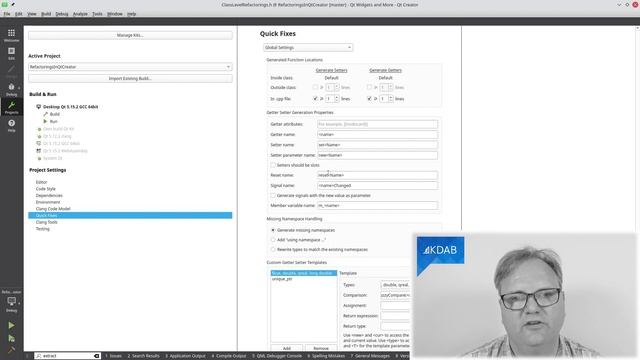Open the Edit menu

pos(19,14)
